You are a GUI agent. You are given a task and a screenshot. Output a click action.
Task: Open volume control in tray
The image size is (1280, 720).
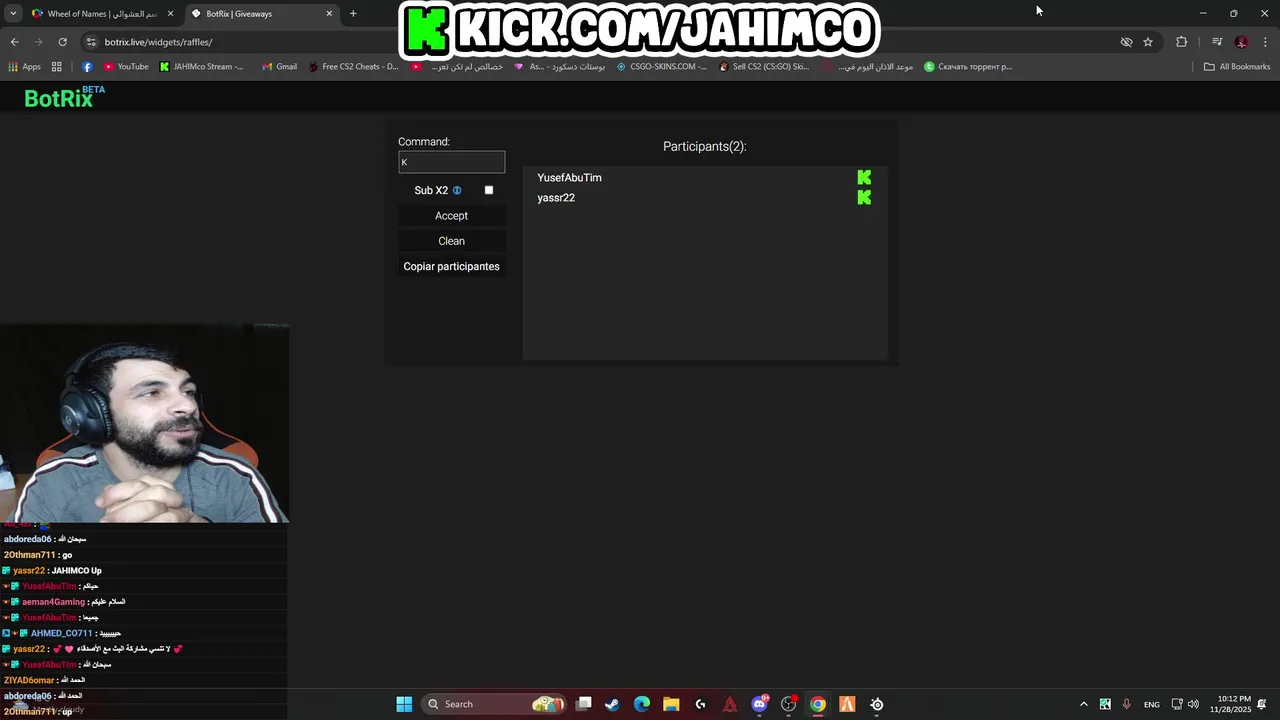tap(1193, 704)
